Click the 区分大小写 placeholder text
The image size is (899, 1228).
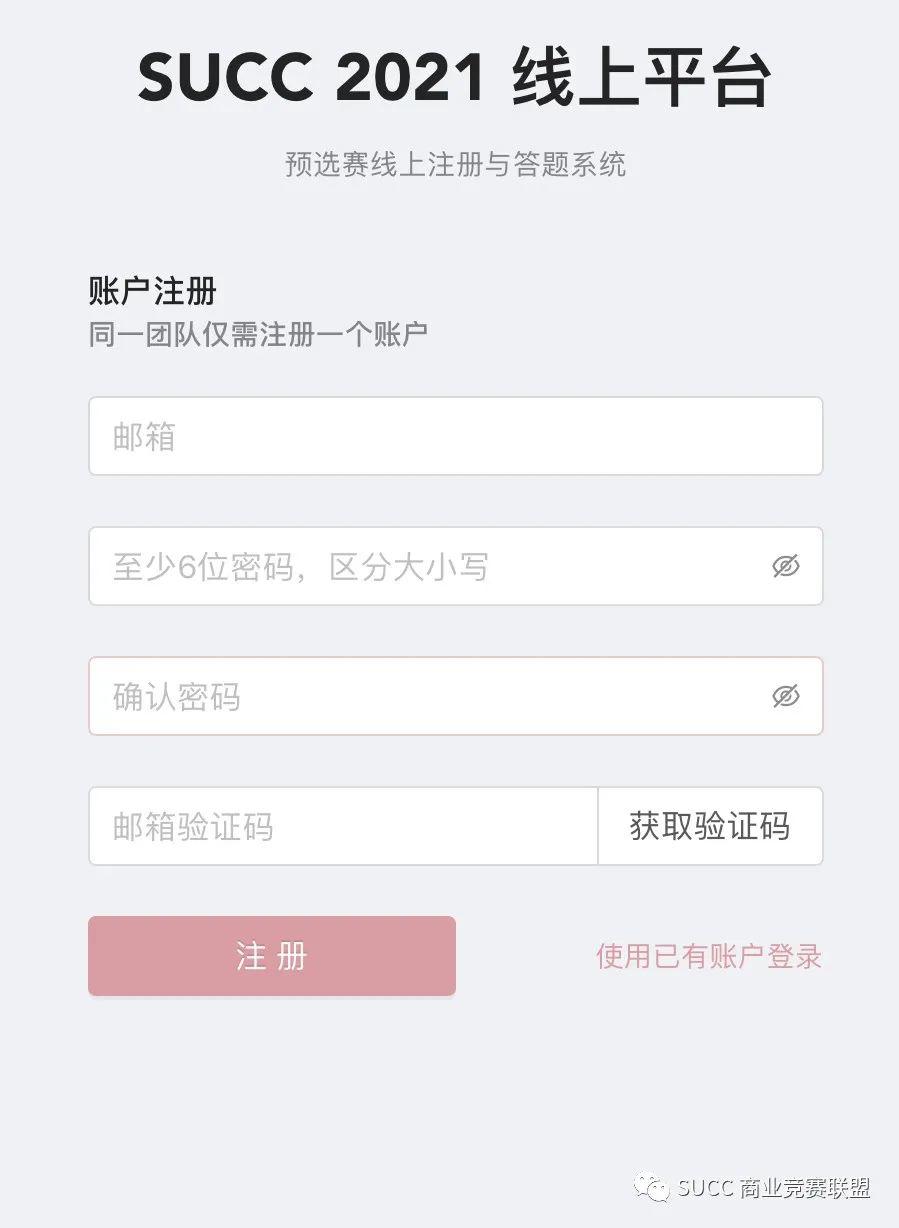coord(409,567)
